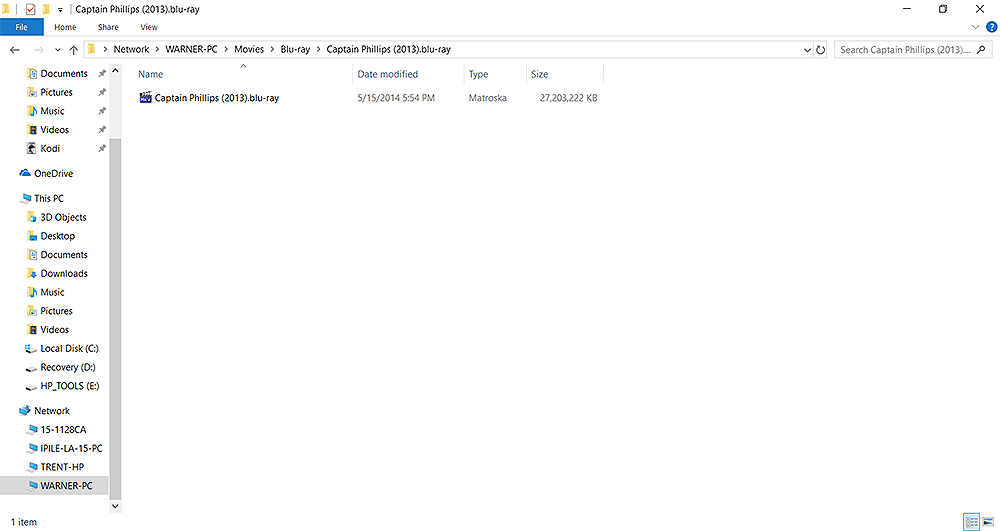The width and height of the screenshot is (1000, 531).
Task: Select OneDrive in navigation pane
Action: click(53, 173)
